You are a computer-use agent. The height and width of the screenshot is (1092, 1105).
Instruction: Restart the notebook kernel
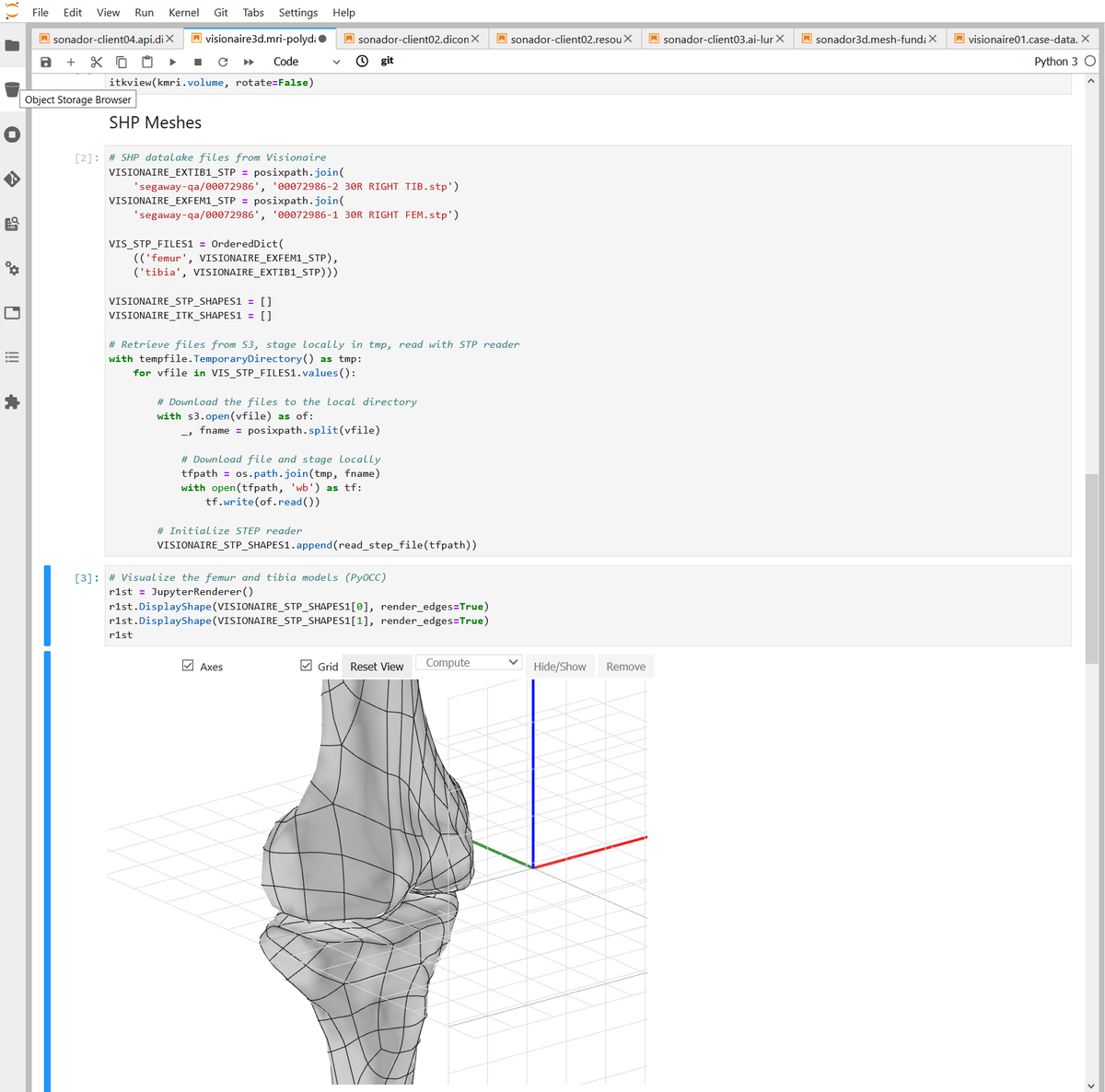[x=222, y=61]
